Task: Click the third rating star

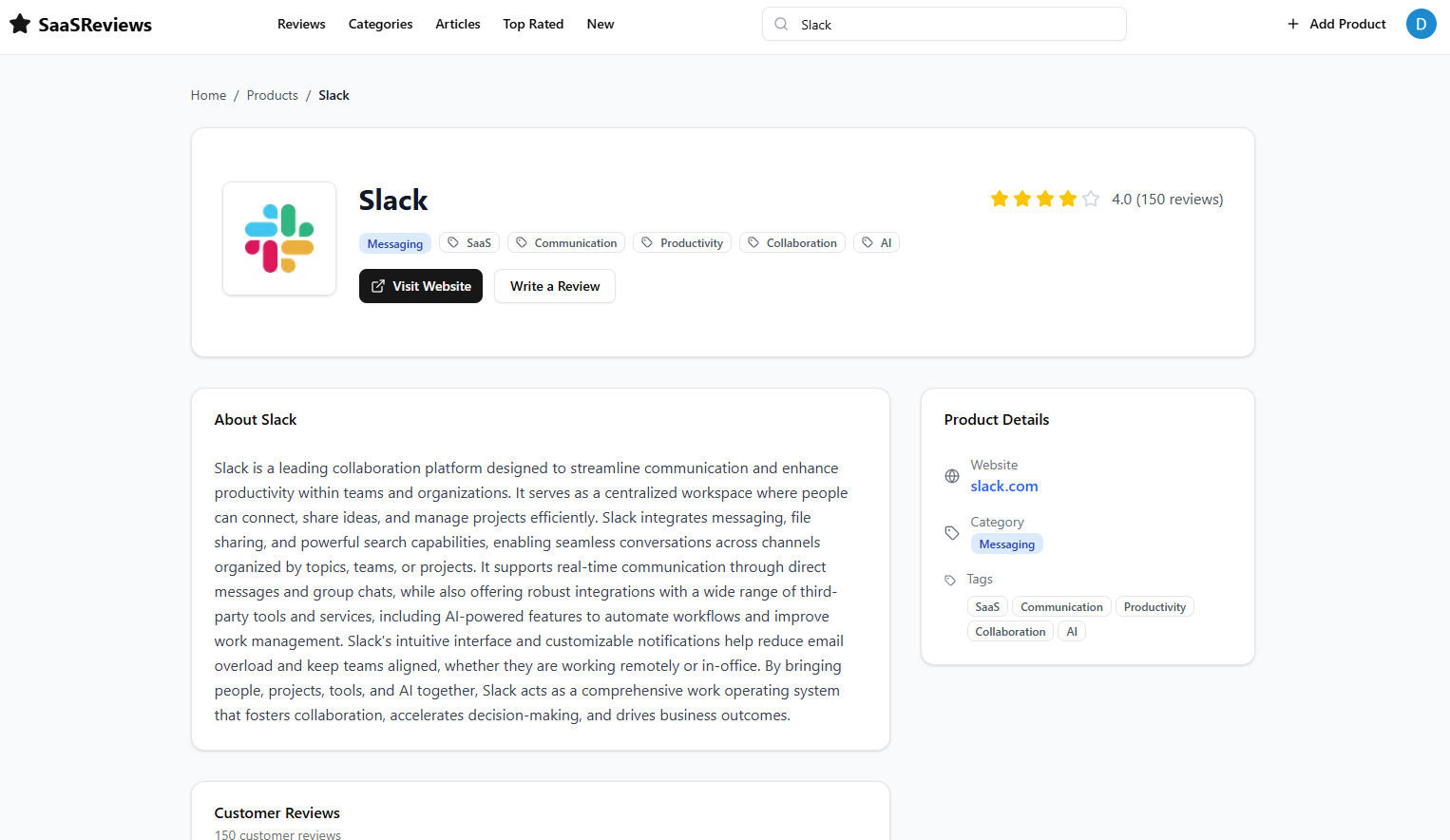Action: (1045, 199)
